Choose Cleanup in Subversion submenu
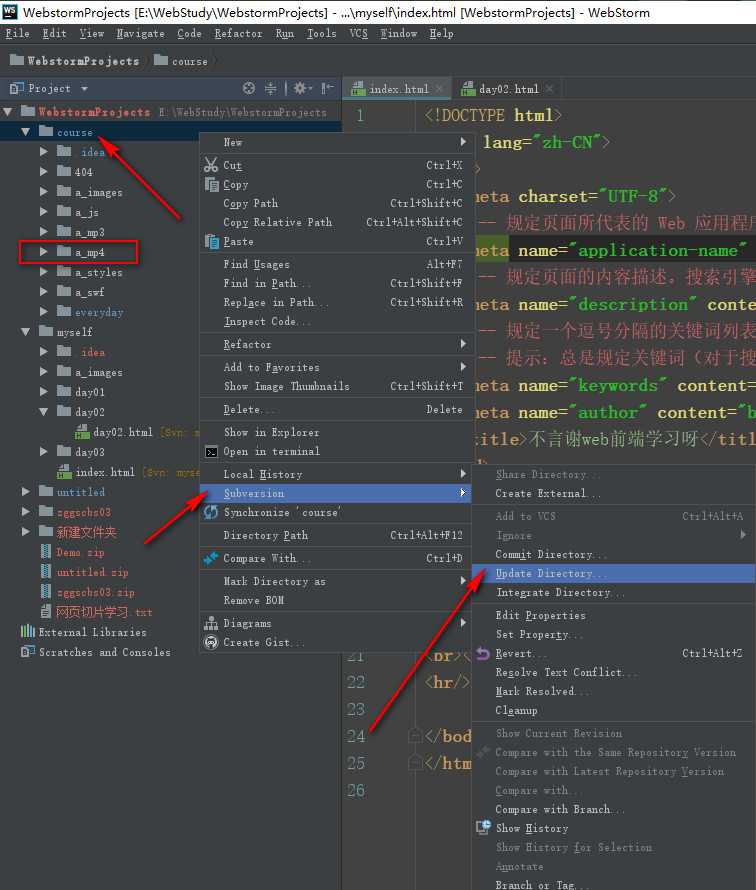Viewport: 756px width, 890px height. pyautogui.click(x=614, y=711)
